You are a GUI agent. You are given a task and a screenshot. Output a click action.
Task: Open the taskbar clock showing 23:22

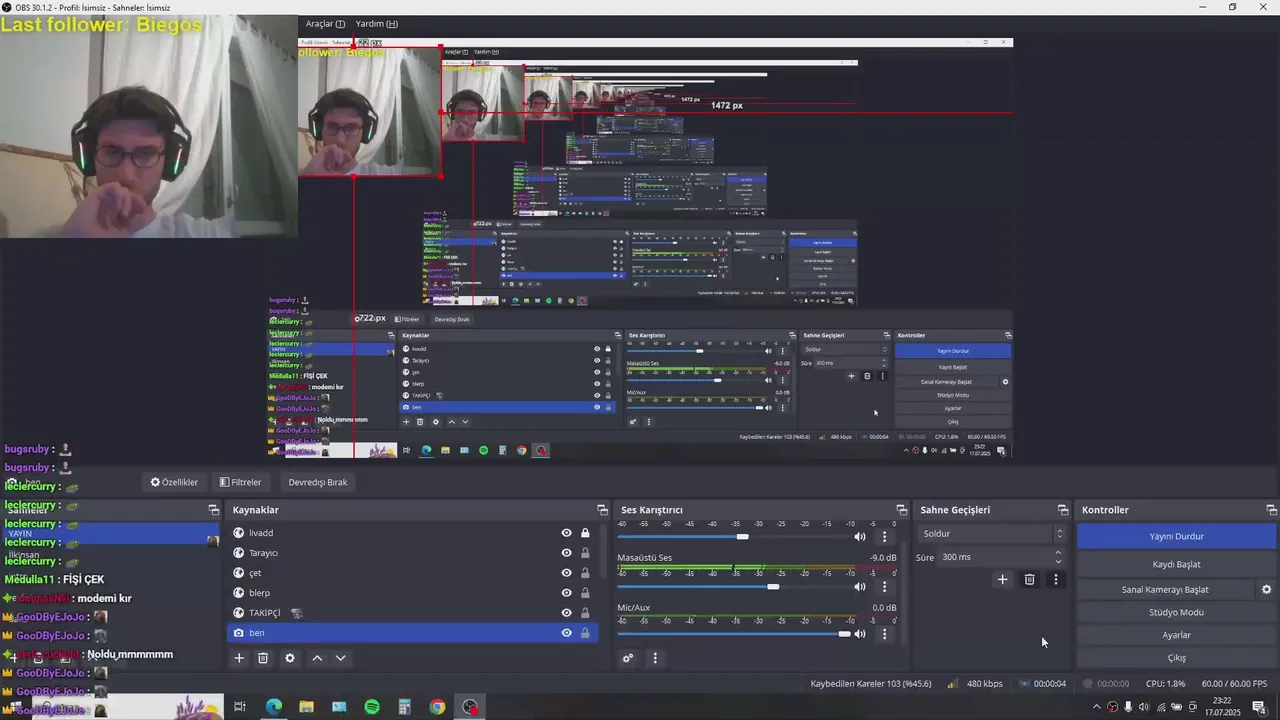coord(1221,707)
